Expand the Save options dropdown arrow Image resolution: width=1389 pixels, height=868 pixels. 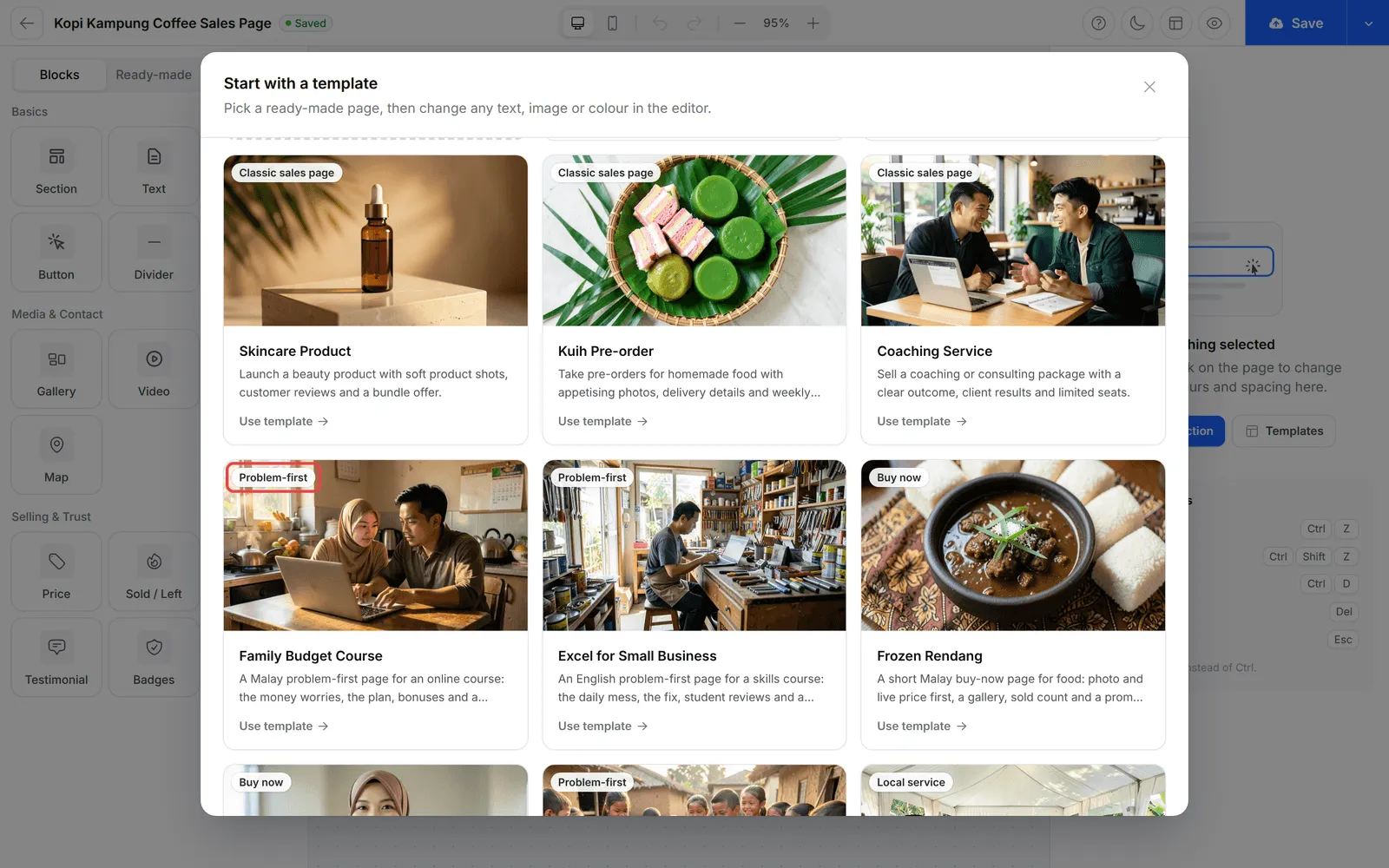click(1368, 23)
